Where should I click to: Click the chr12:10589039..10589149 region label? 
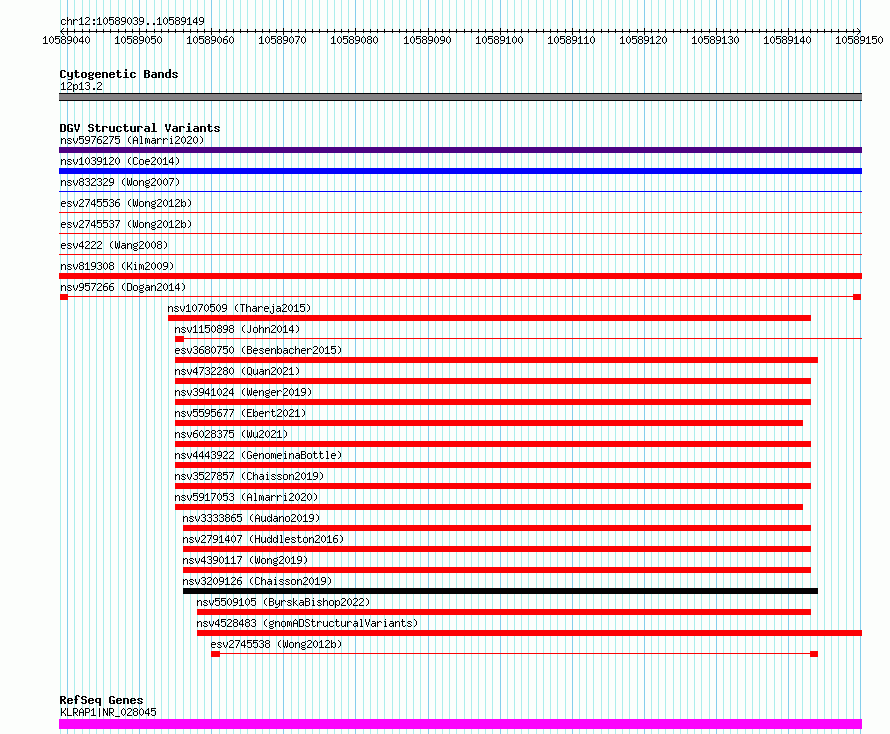[x=132, y=22]
